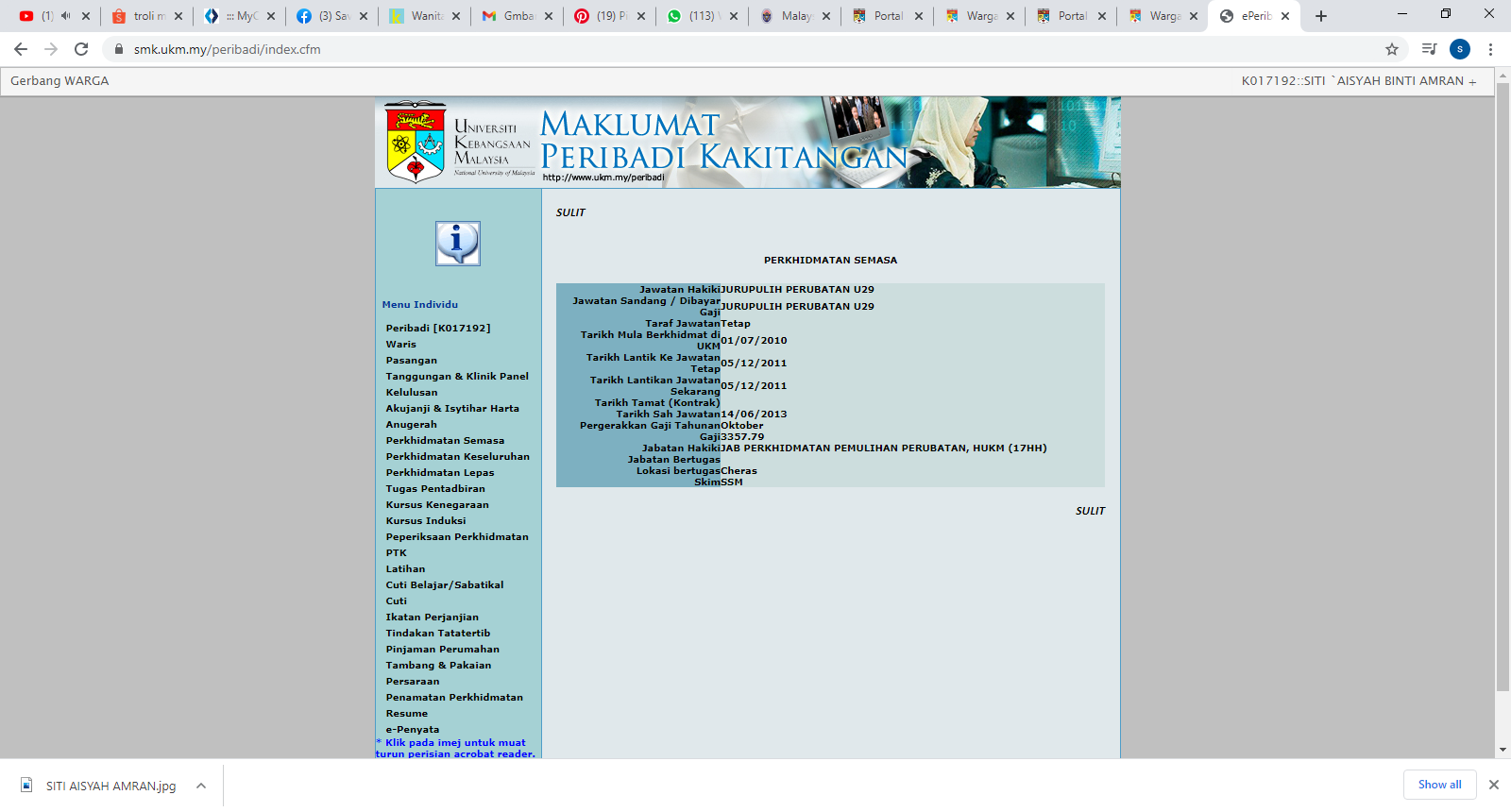The image size is (1511, 812).
Task: Click the UKM crest logo
Action: (x=416, y=143)
